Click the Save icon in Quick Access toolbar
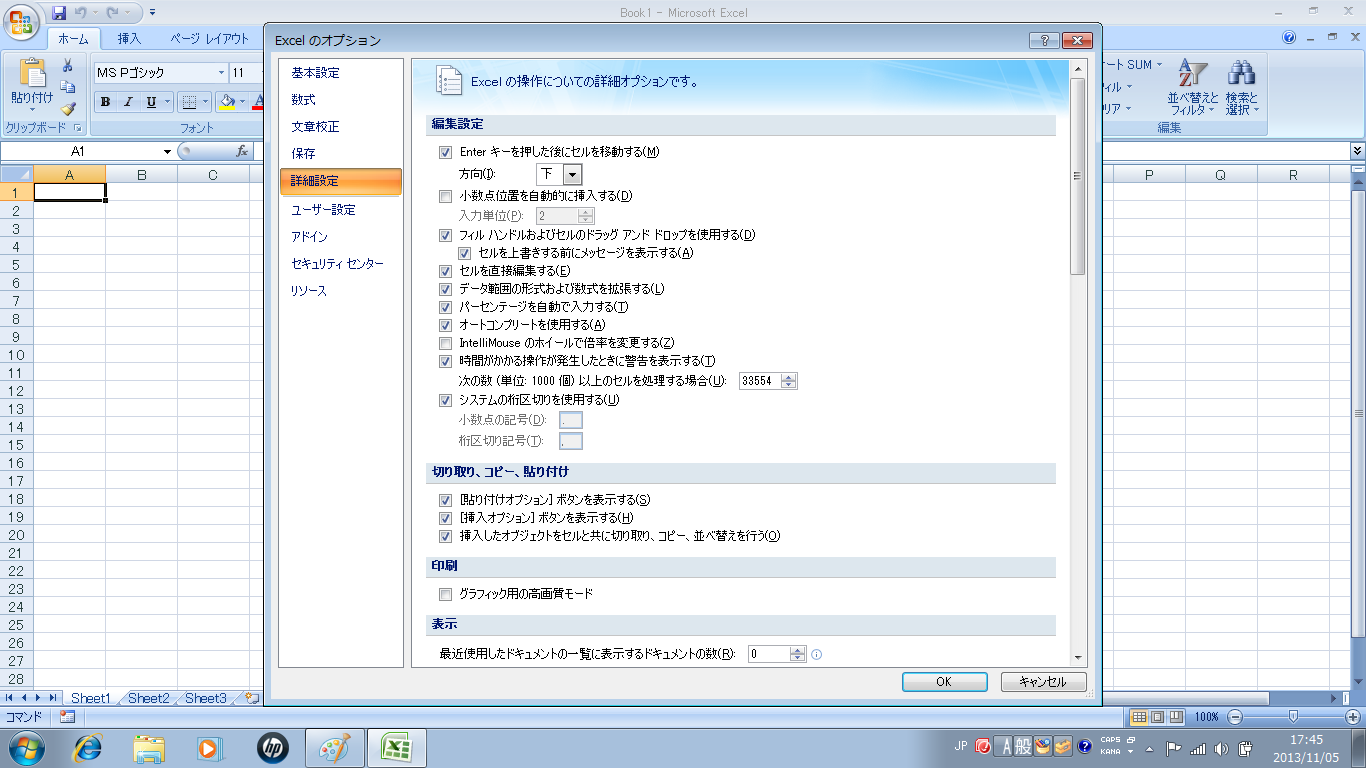The width and height of the screenshot is (1366, 768). 59,13
